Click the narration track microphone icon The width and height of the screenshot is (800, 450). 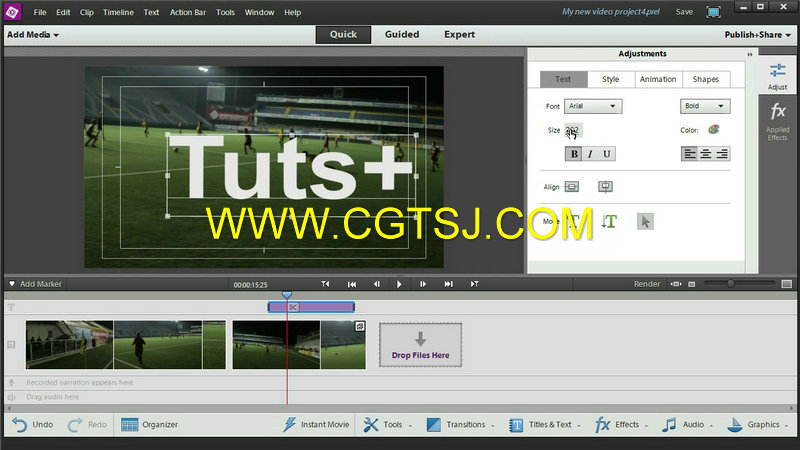11,382
